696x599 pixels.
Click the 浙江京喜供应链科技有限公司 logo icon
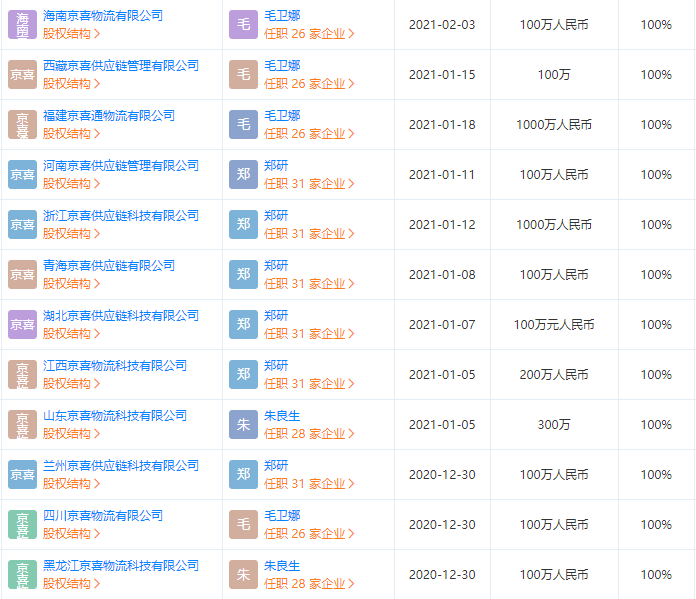(x=22, y=225)
